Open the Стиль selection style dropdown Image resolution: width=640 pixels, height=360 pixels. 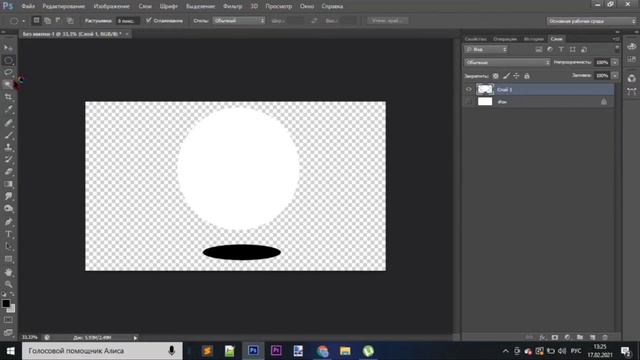239,20
